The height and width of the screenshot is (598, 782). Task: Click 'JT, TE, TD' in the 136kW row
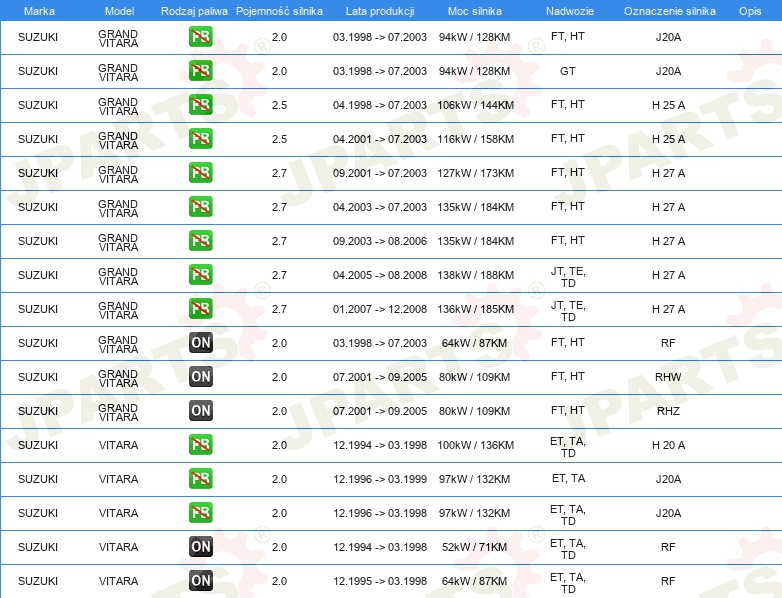568,311
